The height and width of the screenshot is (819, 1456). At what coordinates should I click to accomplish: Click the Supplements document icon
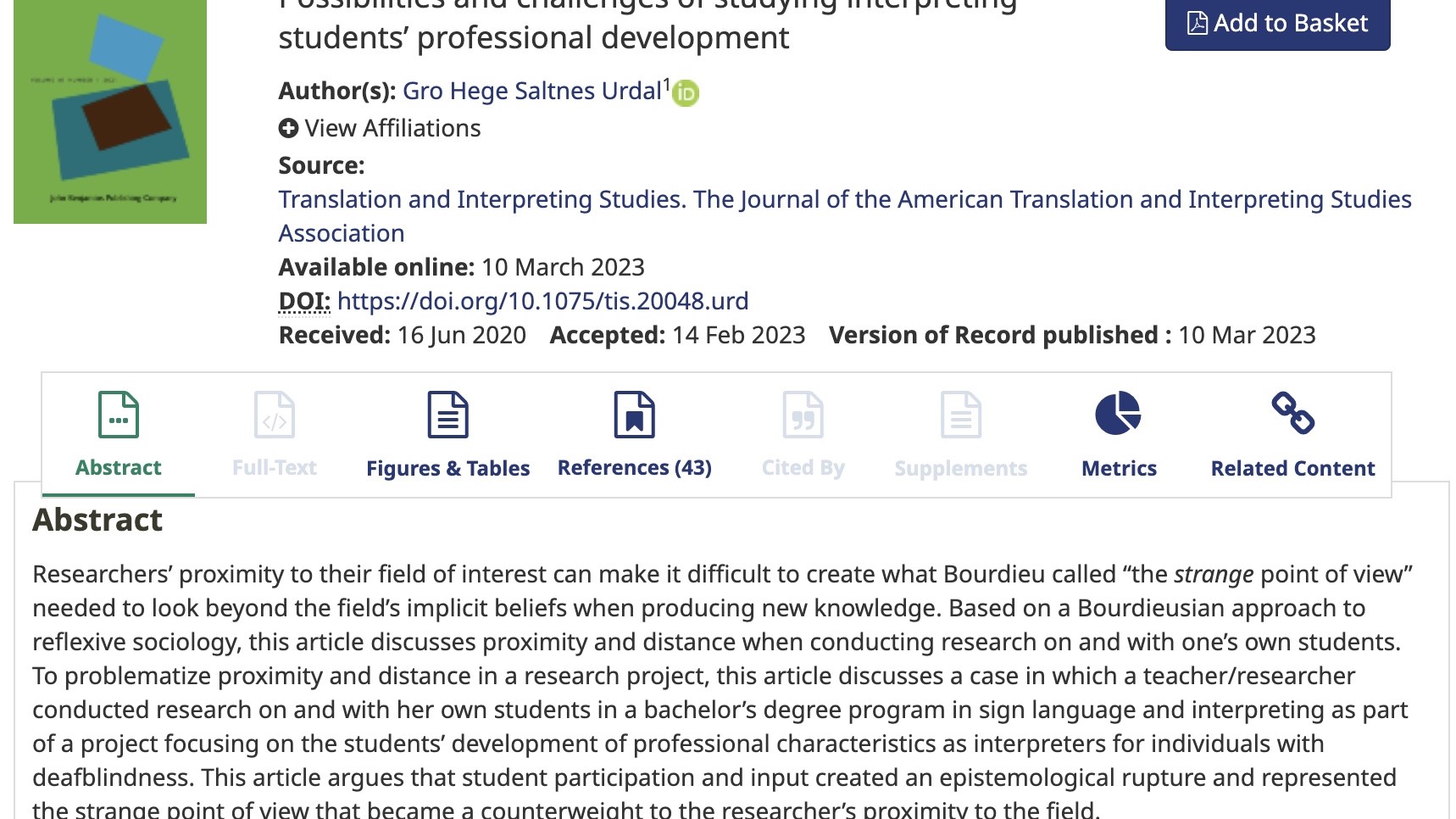pos(960,415)
